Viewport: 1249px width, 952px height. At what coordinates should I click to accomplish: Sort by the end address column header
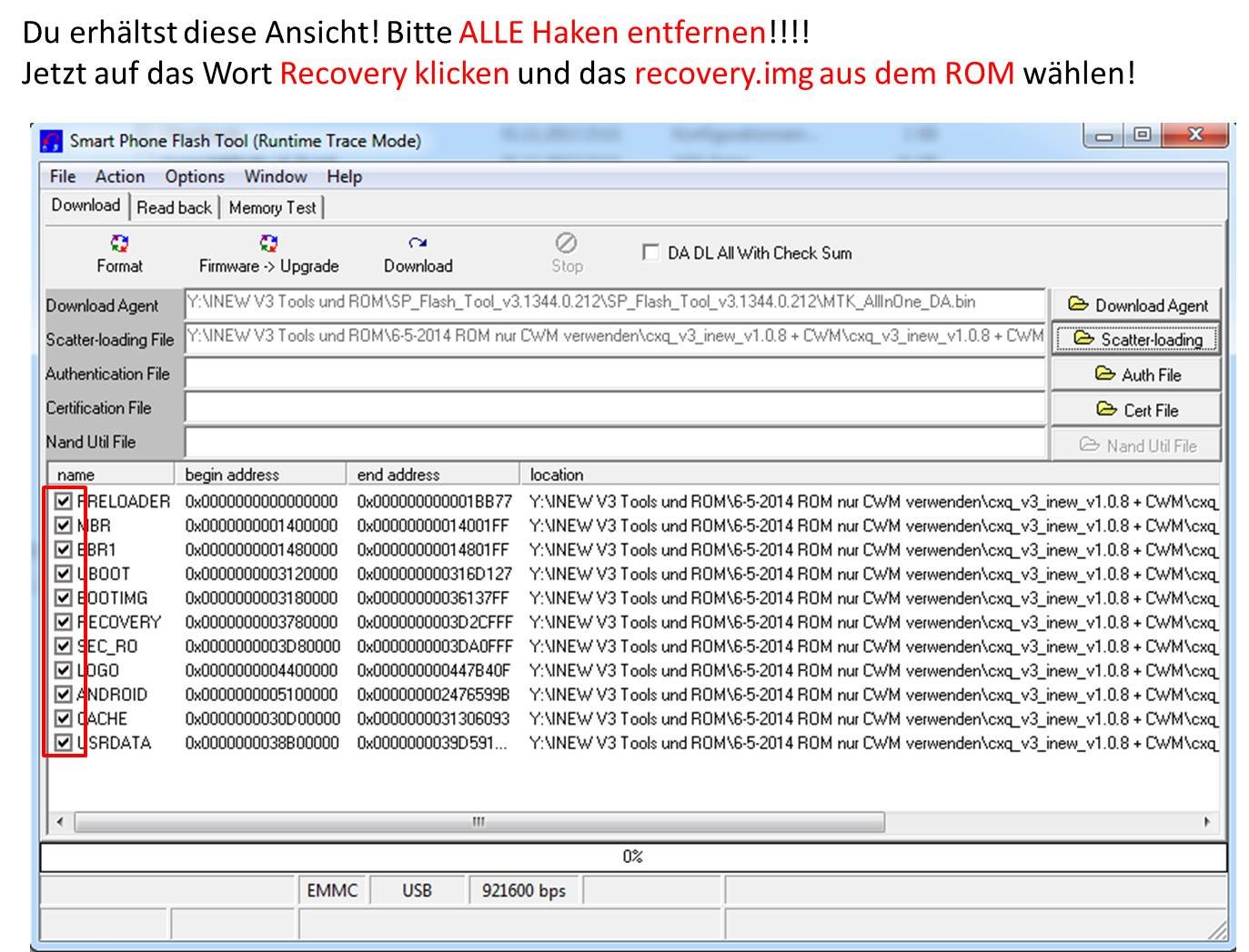pyautogui.click(x=433, y=475)
